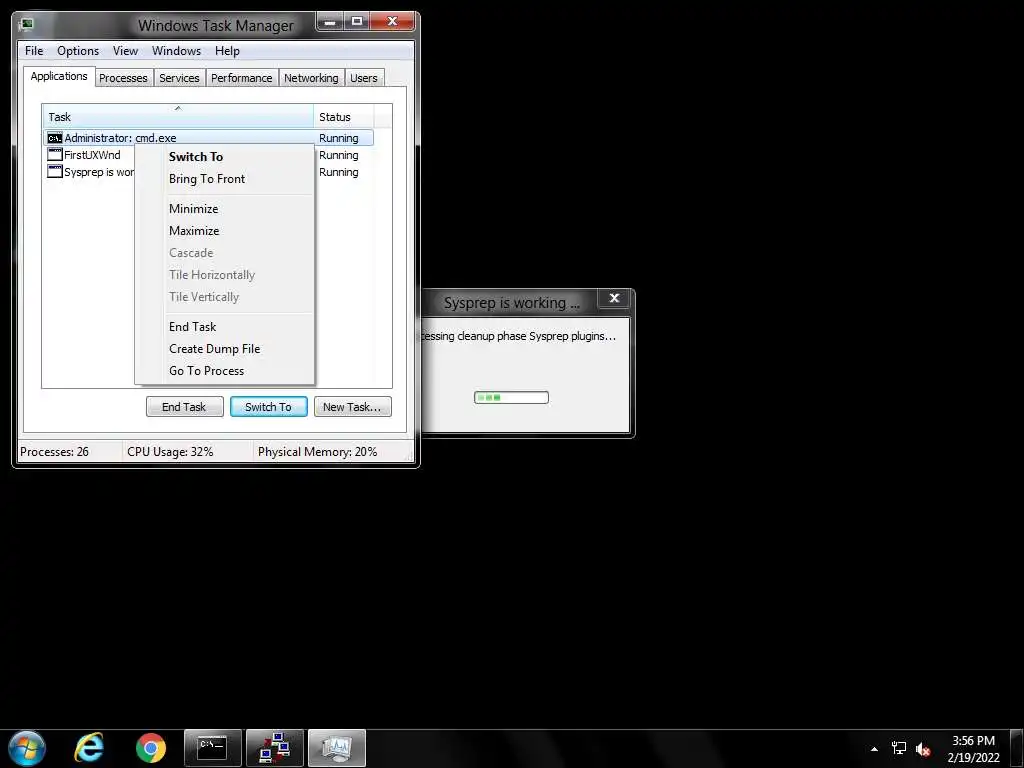Close the Windows Task Manager window
The height and width of the screenshot is (768, 1024).
pyautogui.click(x=392, y=22)
